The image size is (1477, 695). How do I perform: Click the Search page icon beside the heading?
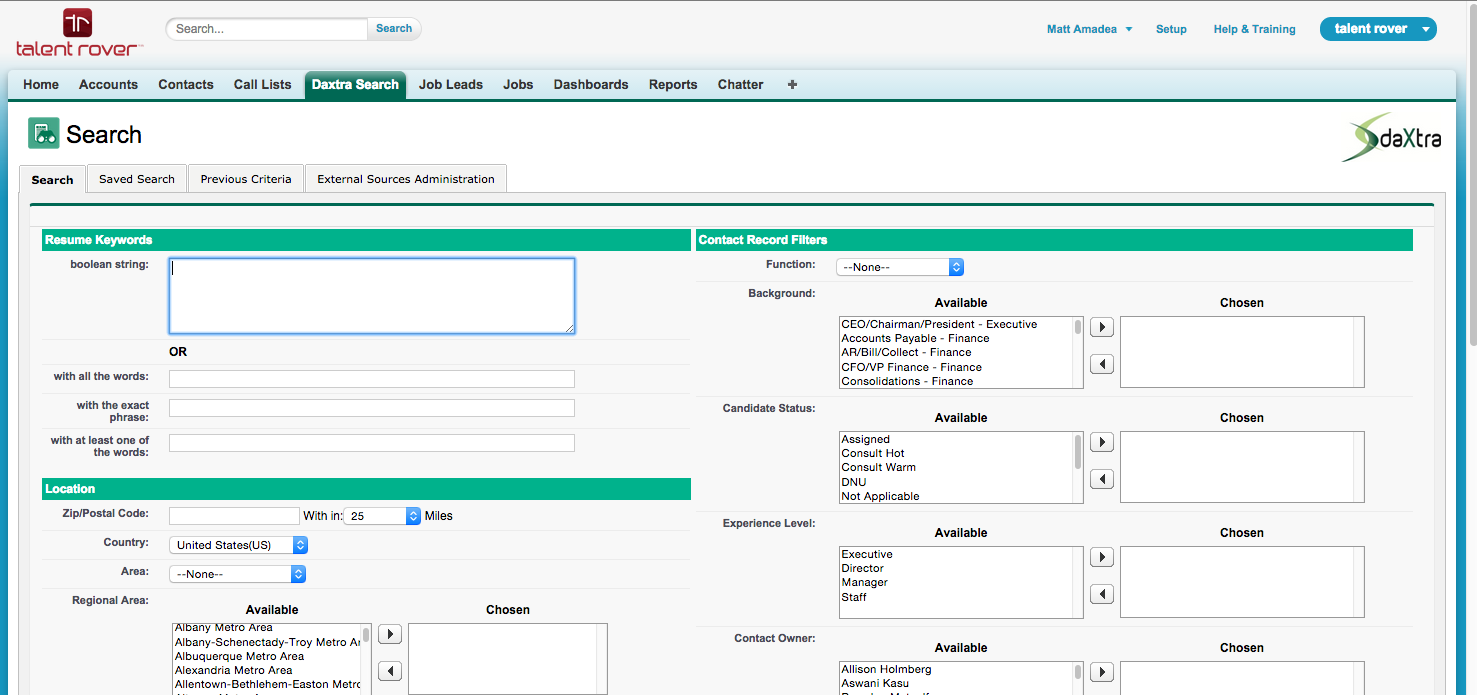tap(44, 133)
